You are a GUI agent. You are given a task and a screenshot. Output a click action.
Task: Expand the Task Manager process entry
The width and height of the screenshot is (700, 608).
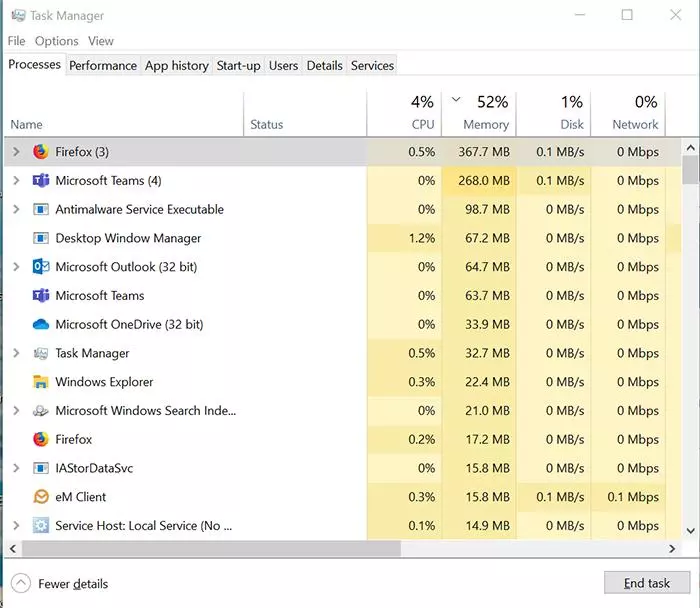pyautogui.click(x=16, y=353)
